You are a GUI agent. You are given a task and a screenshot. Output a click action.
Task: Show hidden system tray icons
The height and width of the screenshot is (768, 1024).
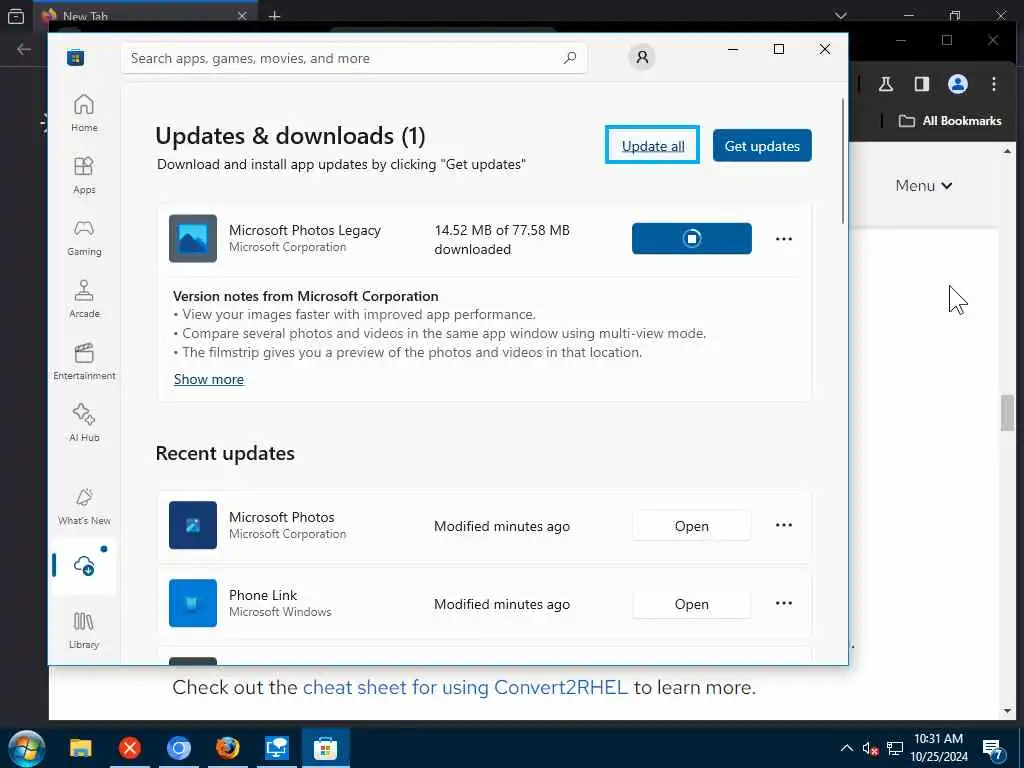tap(846, 748)
